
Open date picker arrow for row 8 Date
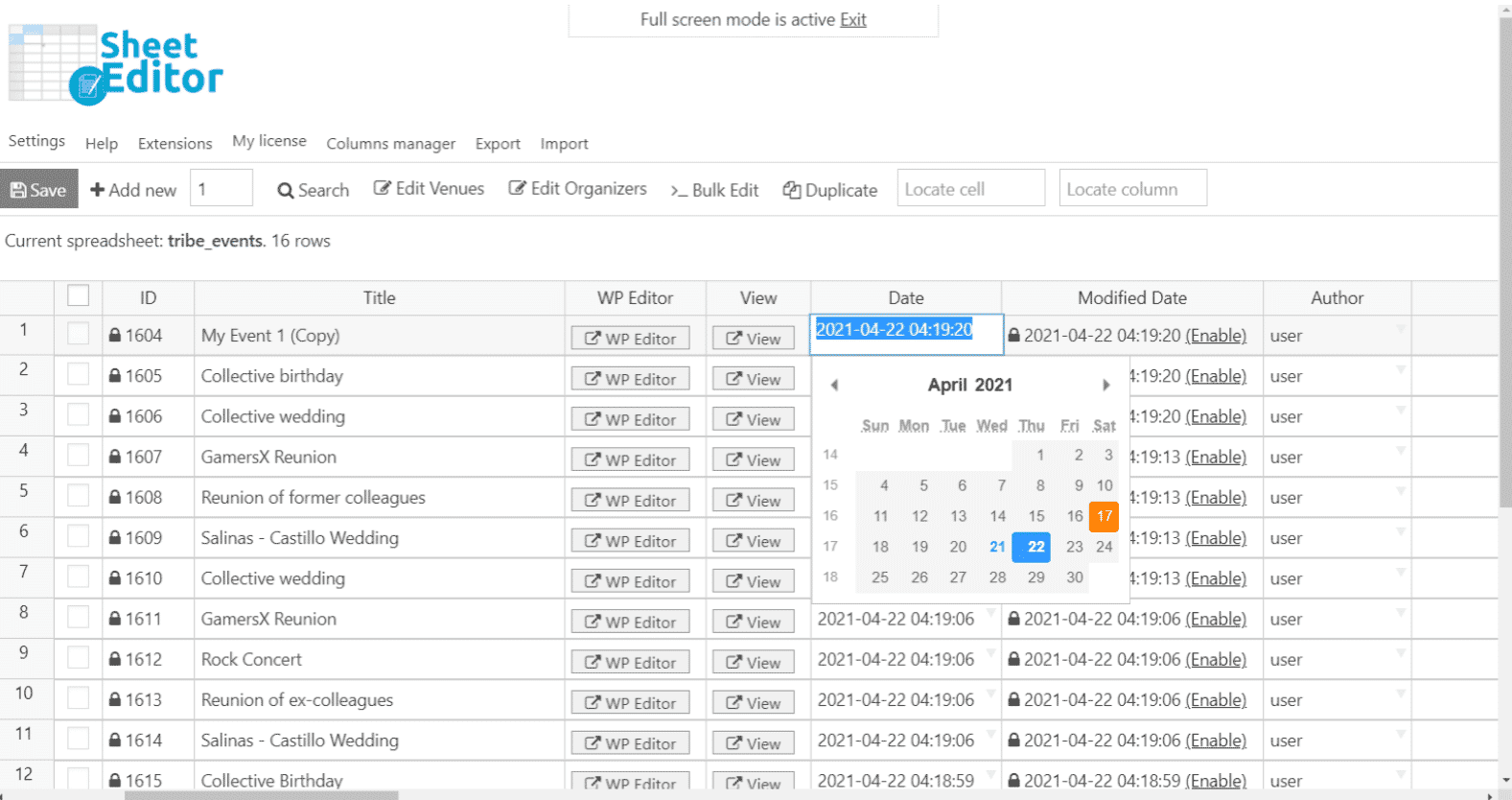[990, 613]
